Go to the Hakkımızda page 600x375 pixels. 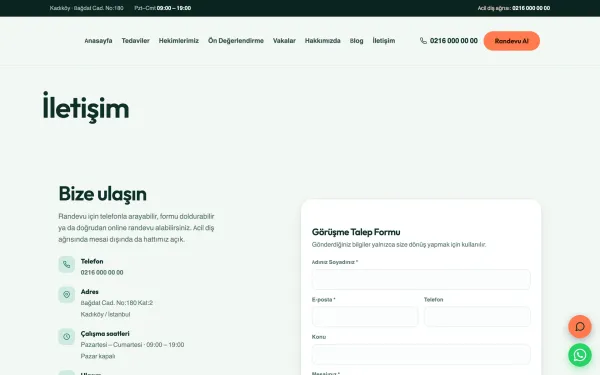point(323,41)
